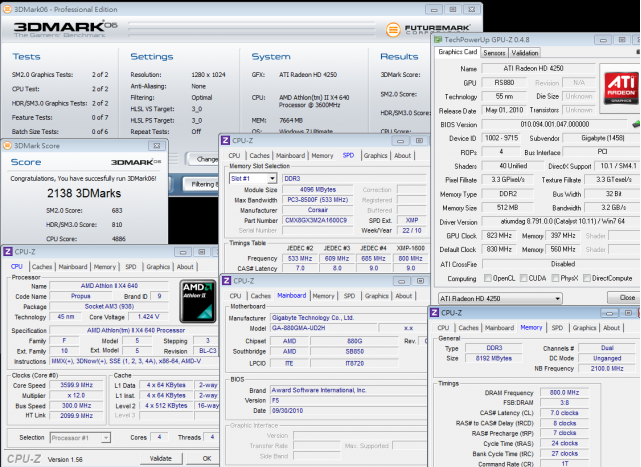Click the GPU-Z Name field ATI Radeon HD 4250
This screenshot has height=467, width=641.
click(538, 68)
